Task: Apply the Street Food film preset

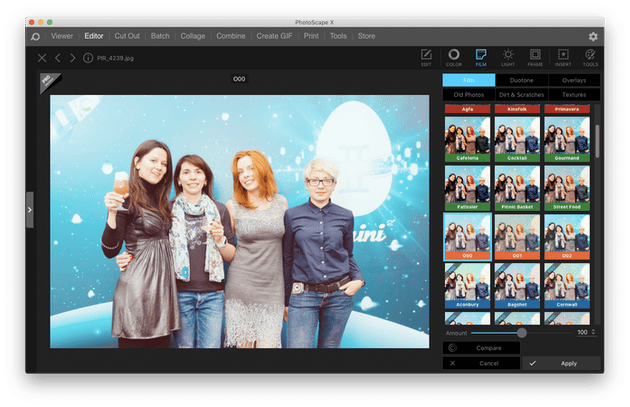Action: (x=567, y=188)
